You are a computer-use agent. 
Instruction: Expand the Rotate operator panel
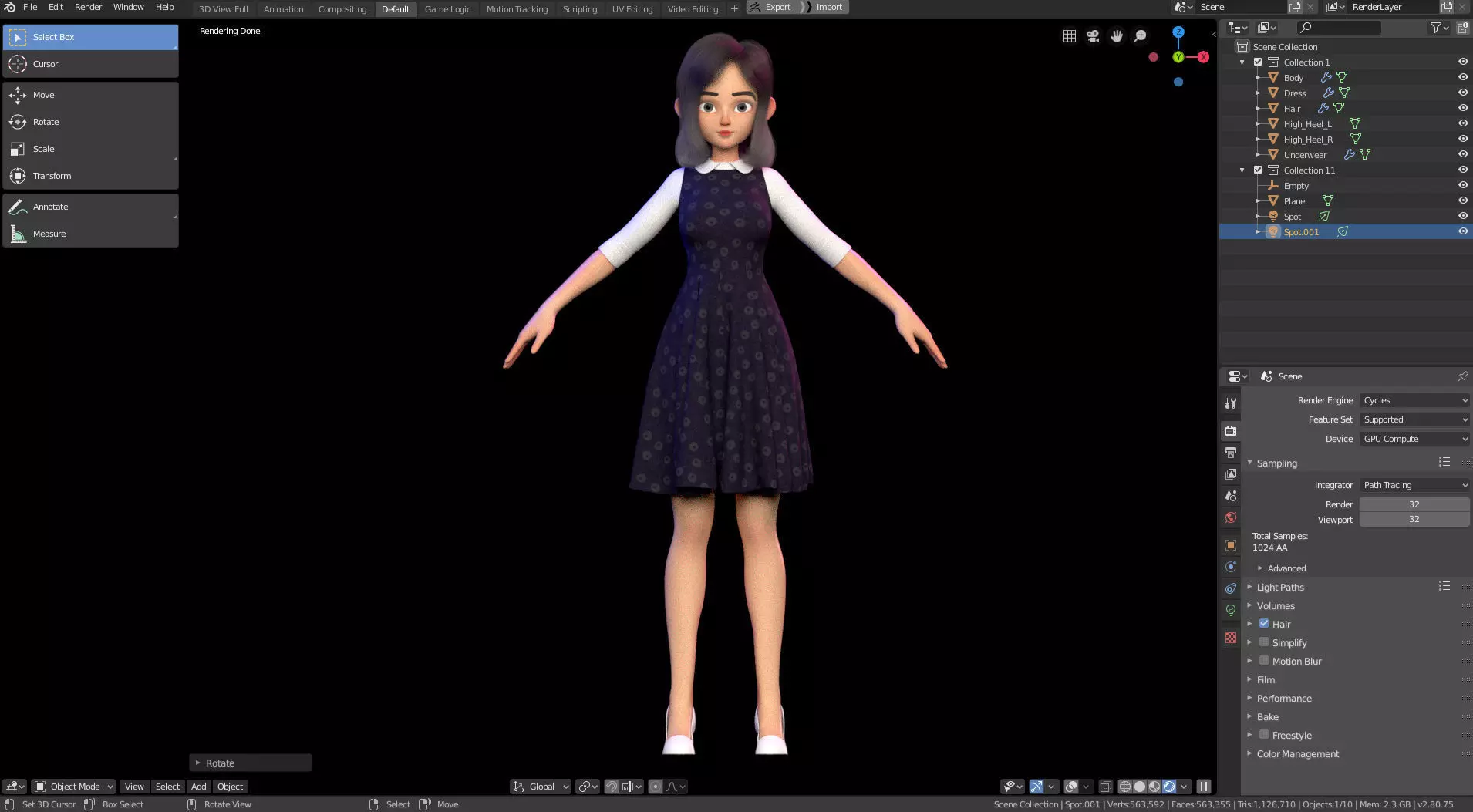click(x=250, y=763)
